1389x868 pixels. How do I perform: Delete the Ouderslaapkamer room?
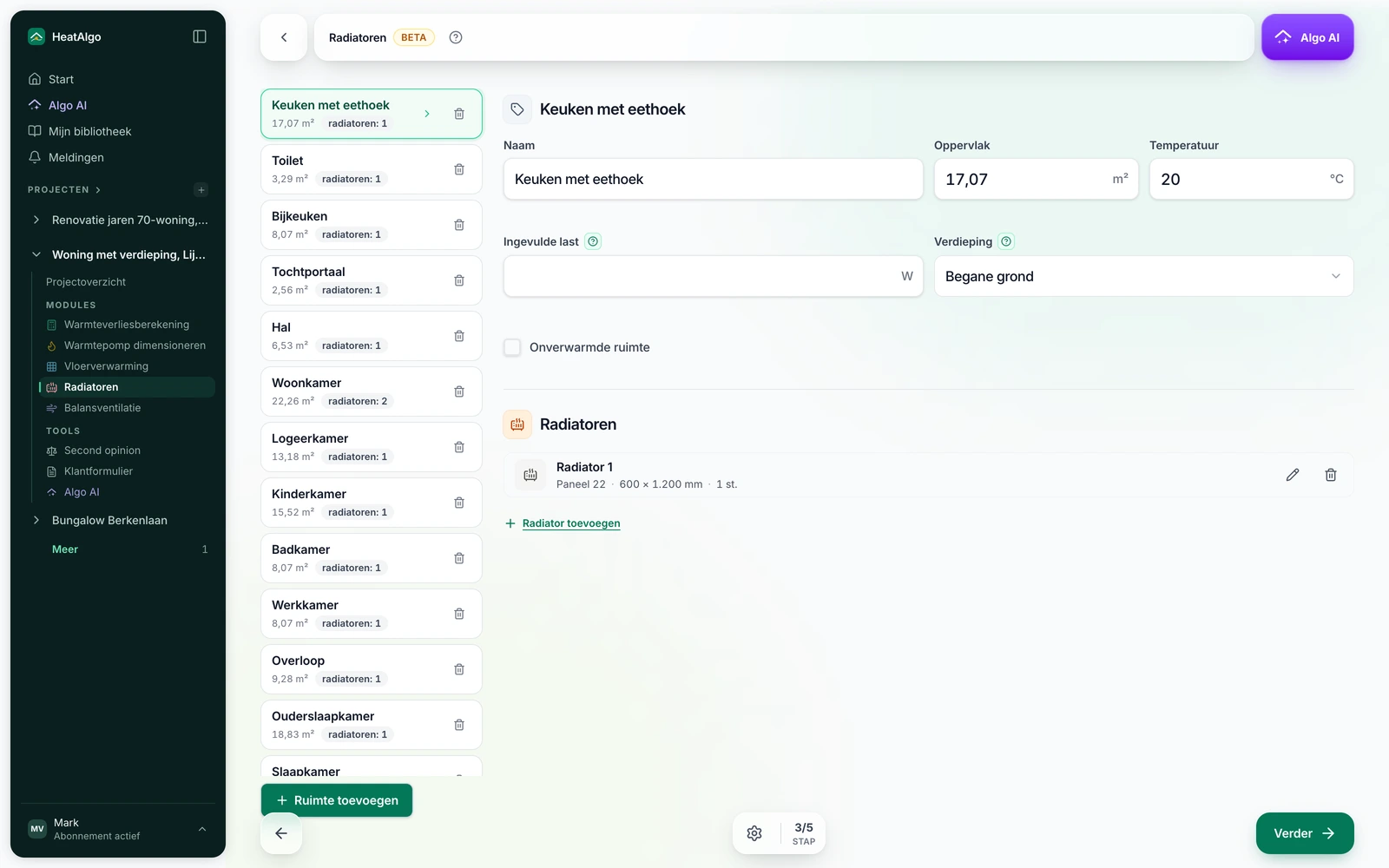point(459,725)
